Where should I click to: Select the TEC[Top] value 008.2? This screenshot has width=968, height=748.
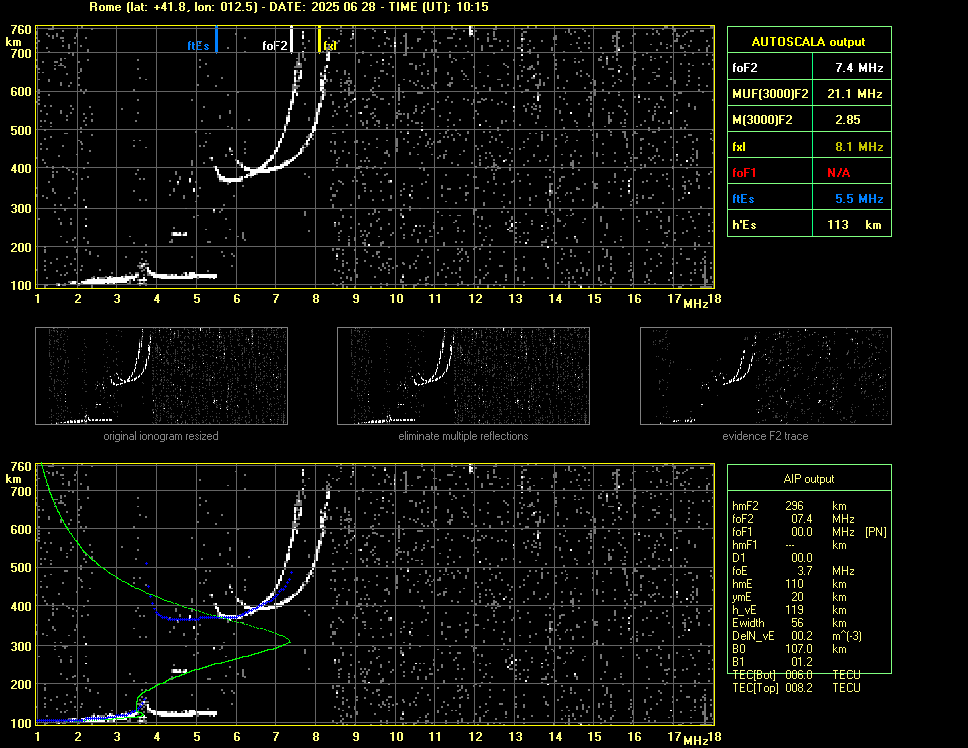pos(798,688)
